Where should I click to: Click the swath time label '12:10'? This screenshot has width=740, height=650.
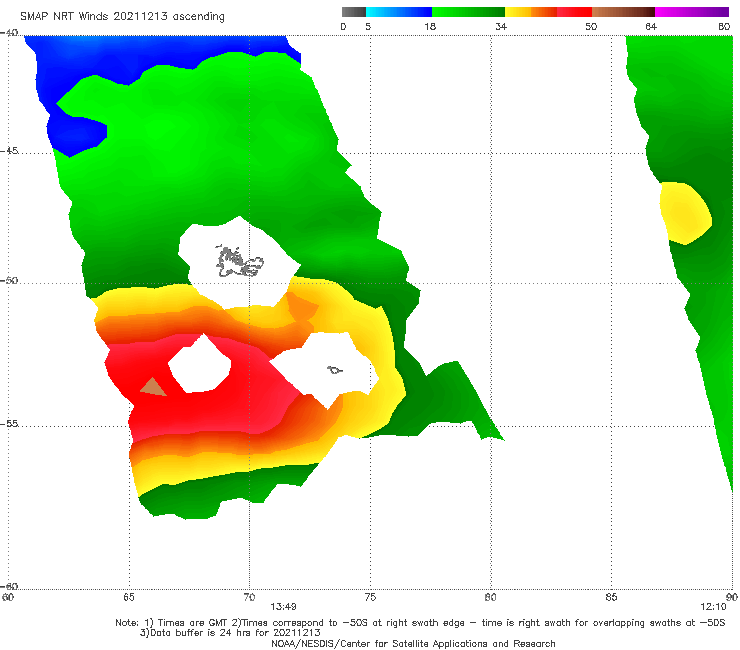[x=713, y=607]
